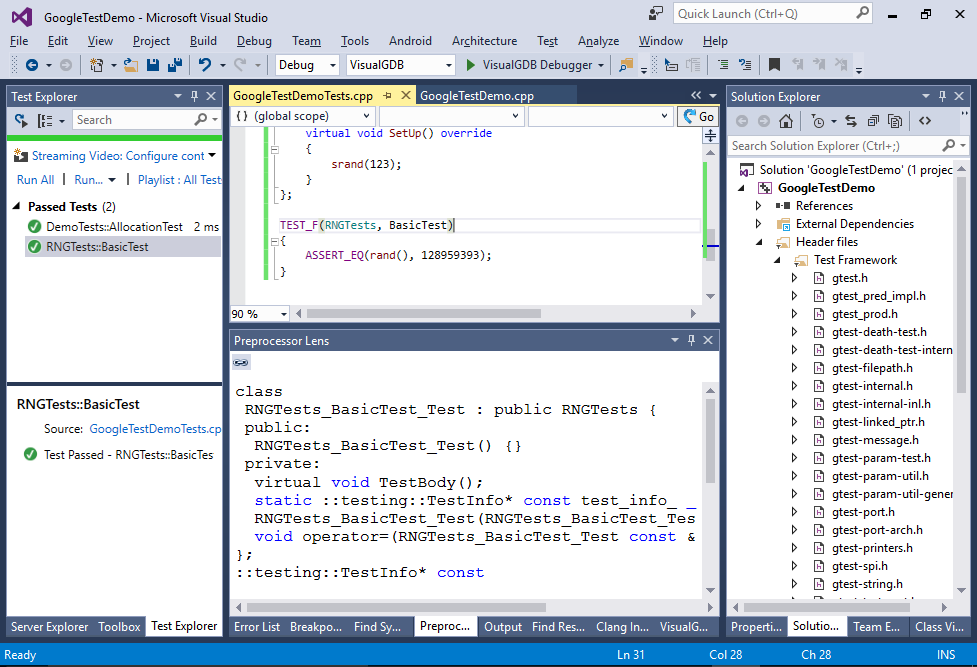This screenshot has height=667, width=977.
Task: Switch to the Server Explorer tab
Action: (x=49, y=627)
